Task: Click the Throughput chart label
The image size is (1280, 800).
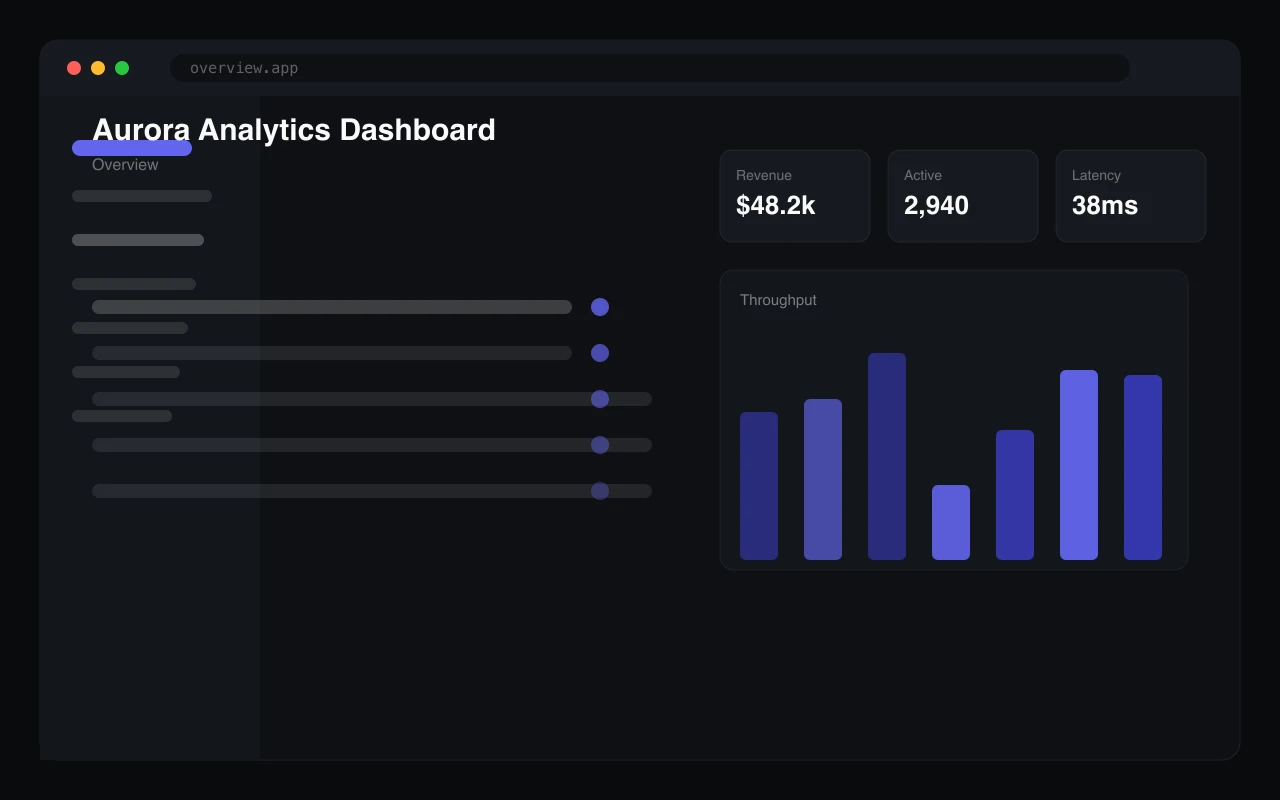Action: click(778, 300)
